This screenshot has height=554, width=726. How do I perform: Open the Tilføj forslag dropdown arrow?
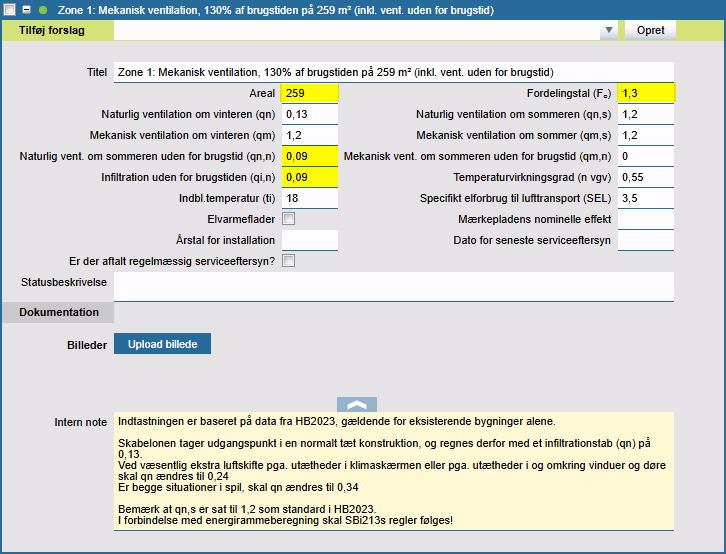pos(608,31)
